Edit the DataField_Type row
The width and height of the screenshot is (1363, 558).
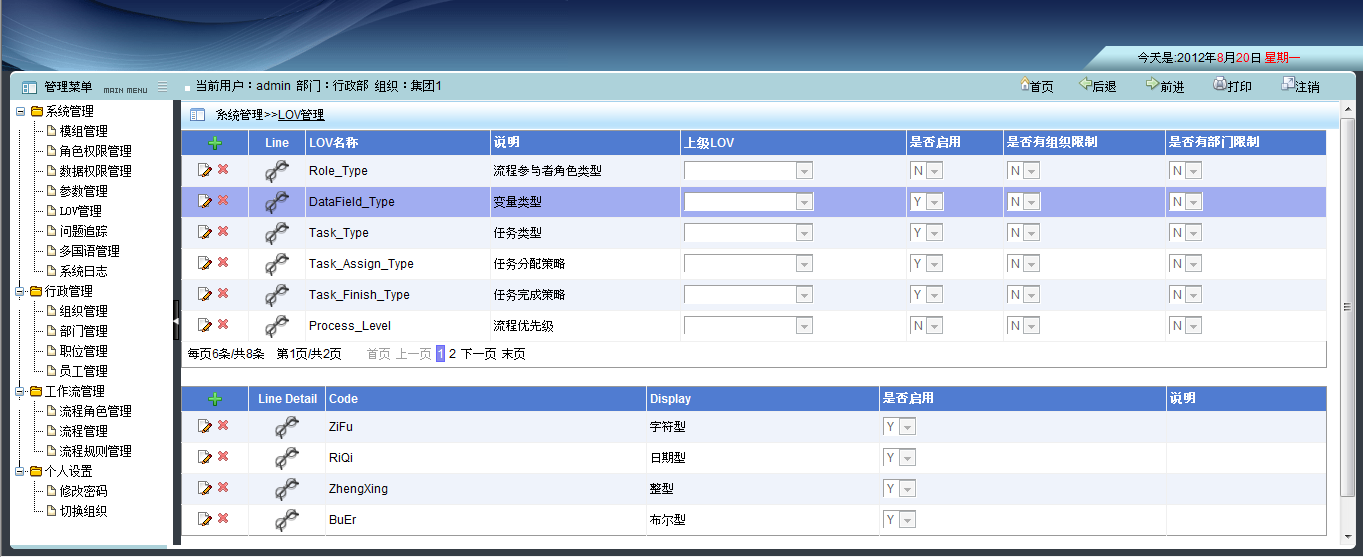pyautogui.click(x=205, y=201)
